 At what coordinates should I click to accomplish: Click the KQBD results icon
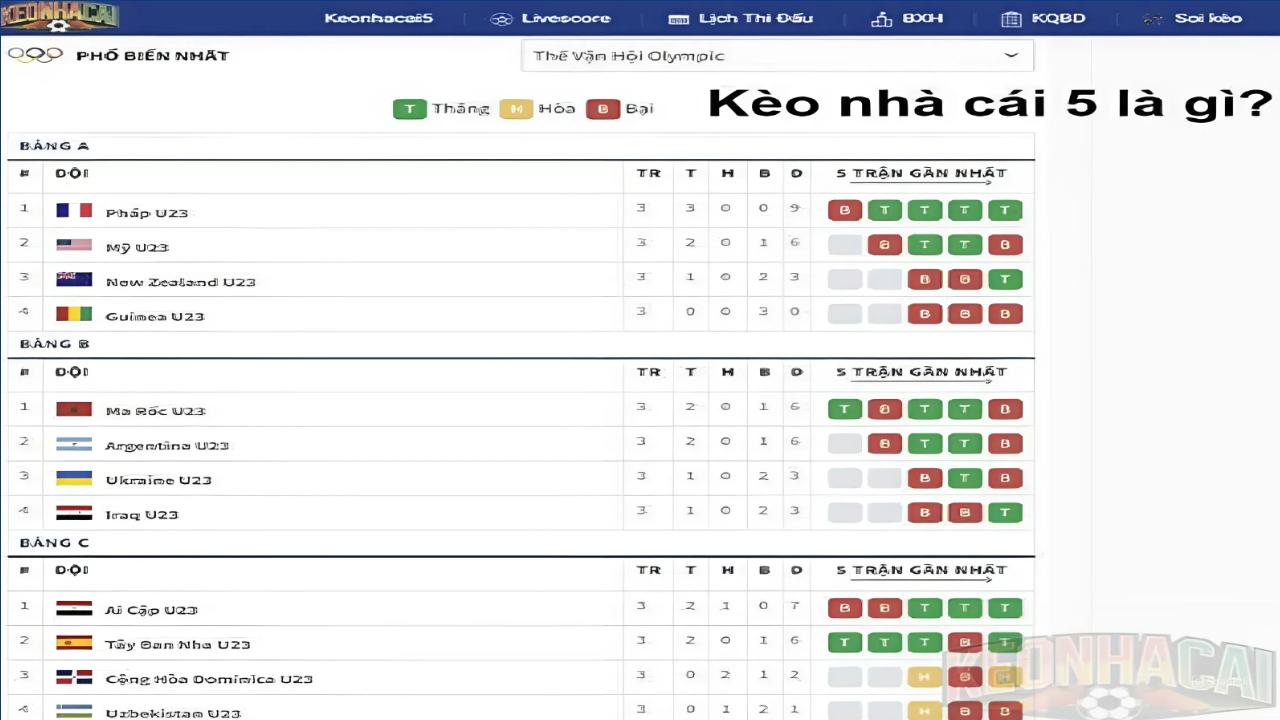coord(1011,19)
